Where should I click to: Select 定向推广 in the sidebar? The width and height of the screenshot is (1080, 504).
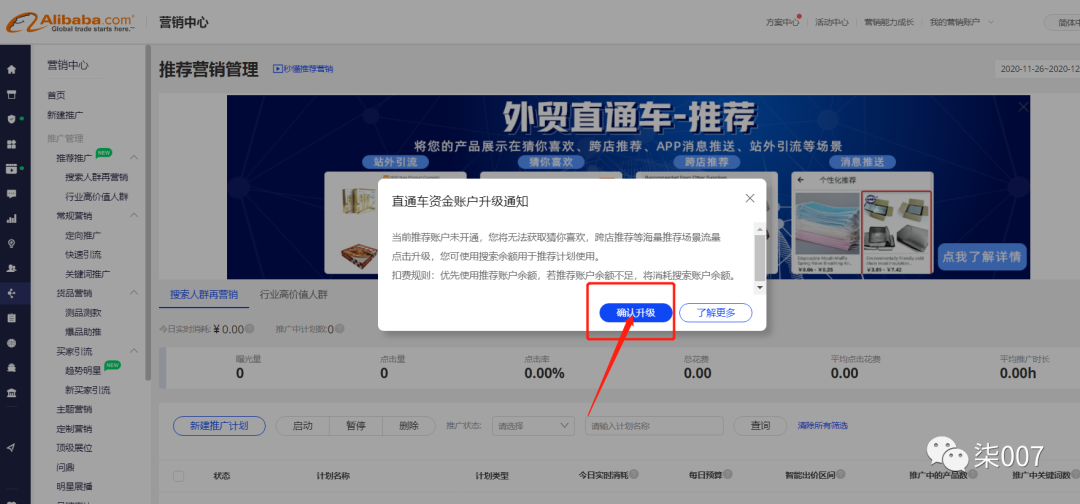[83, 235]
